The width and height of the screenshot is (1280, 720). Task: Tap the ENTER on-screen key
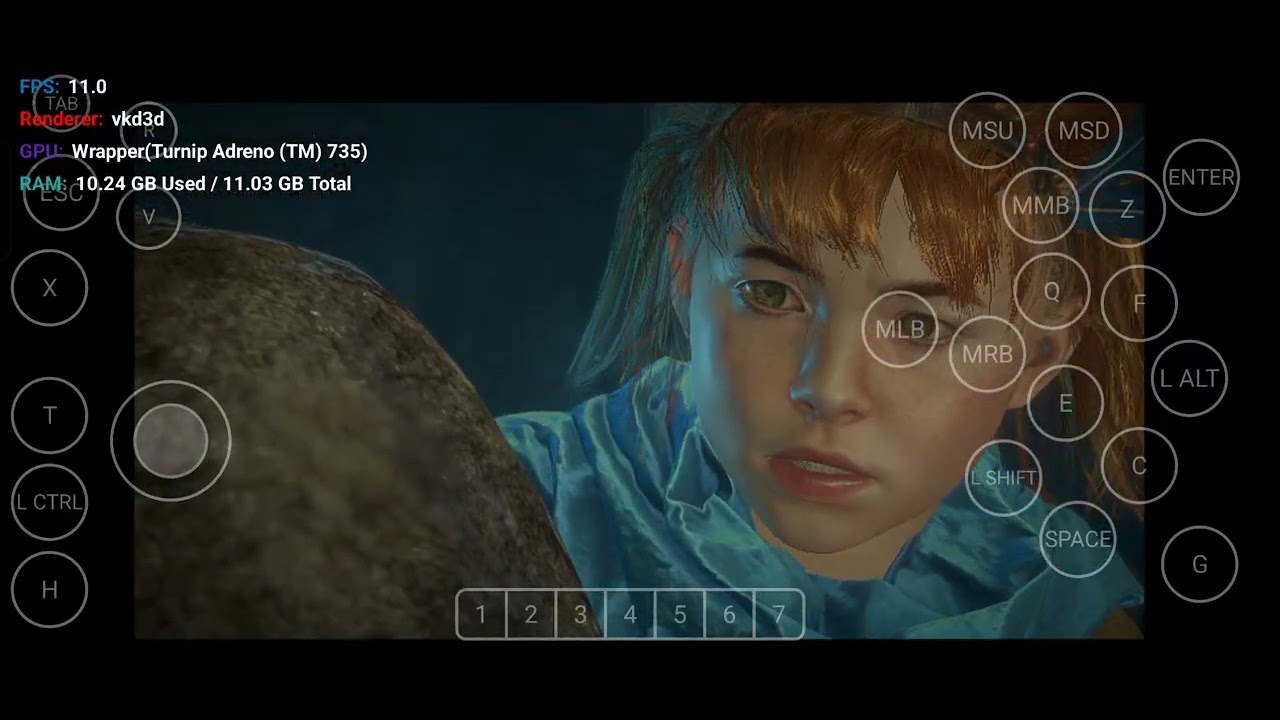tap(1201, 177)
